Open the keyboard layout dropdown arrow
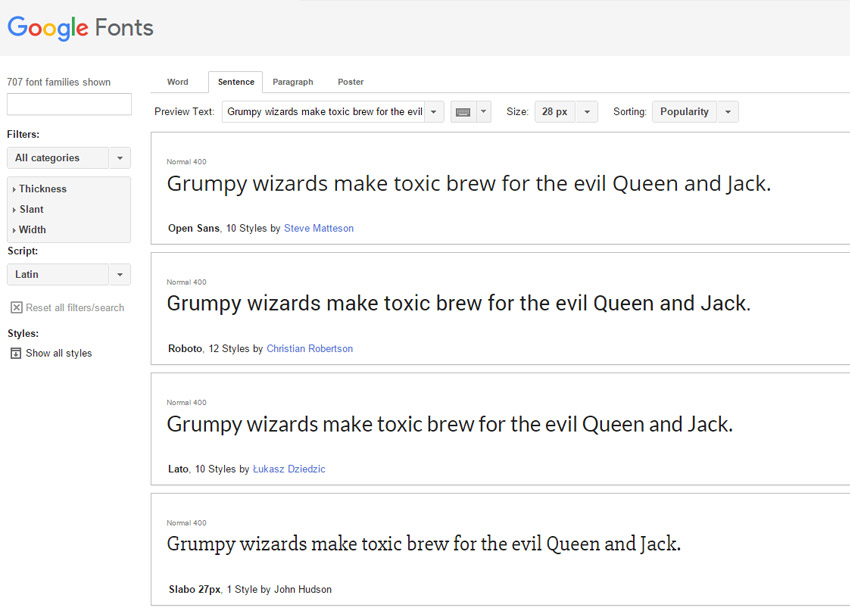The height and width of the screenshot is (610, 850). point(484,112)
